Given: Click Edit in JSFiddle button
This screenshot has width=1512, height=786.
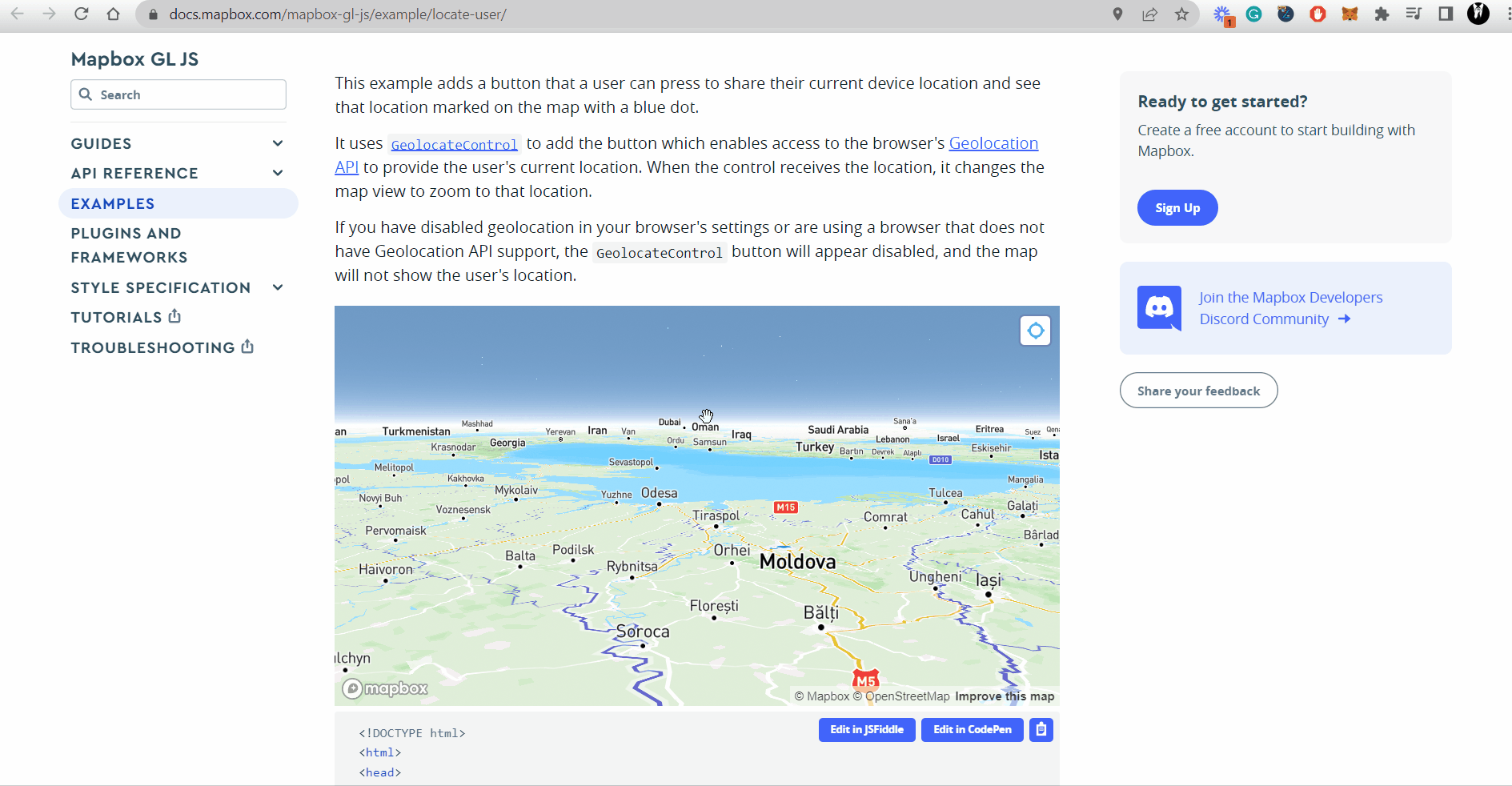Looking at the screenshot, I should [867, 729].
